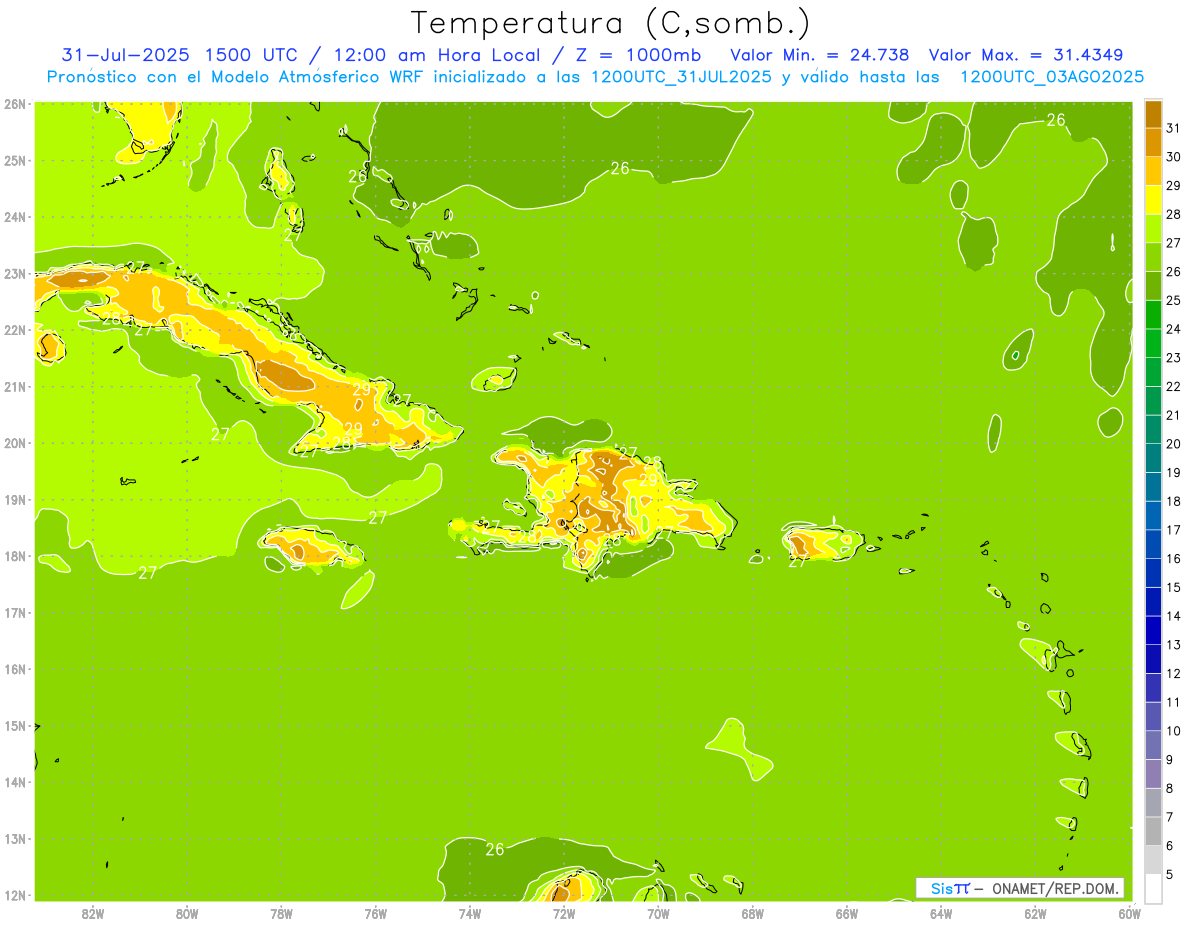1200x927 pixels.
Task: Pick the olive green legend band between 25 and 26
Action: pyautogui.click(x=1153, y=286)
